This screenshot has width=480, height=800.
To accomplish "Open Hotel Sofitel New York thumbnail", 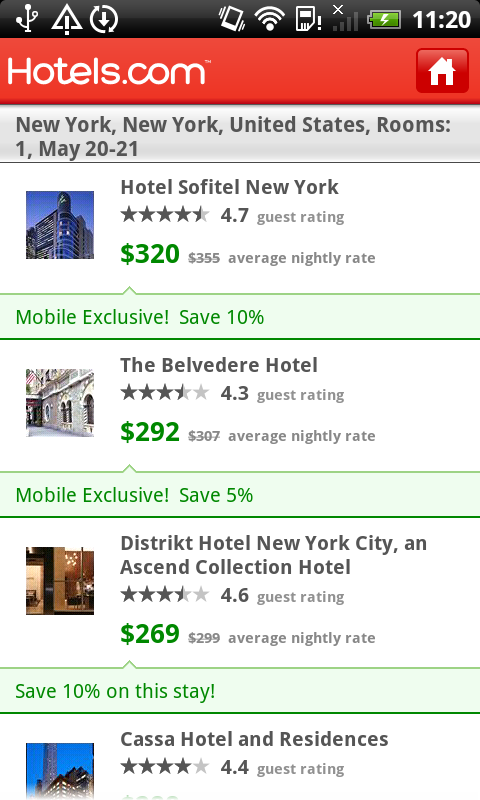I will (x=60, y=225).
